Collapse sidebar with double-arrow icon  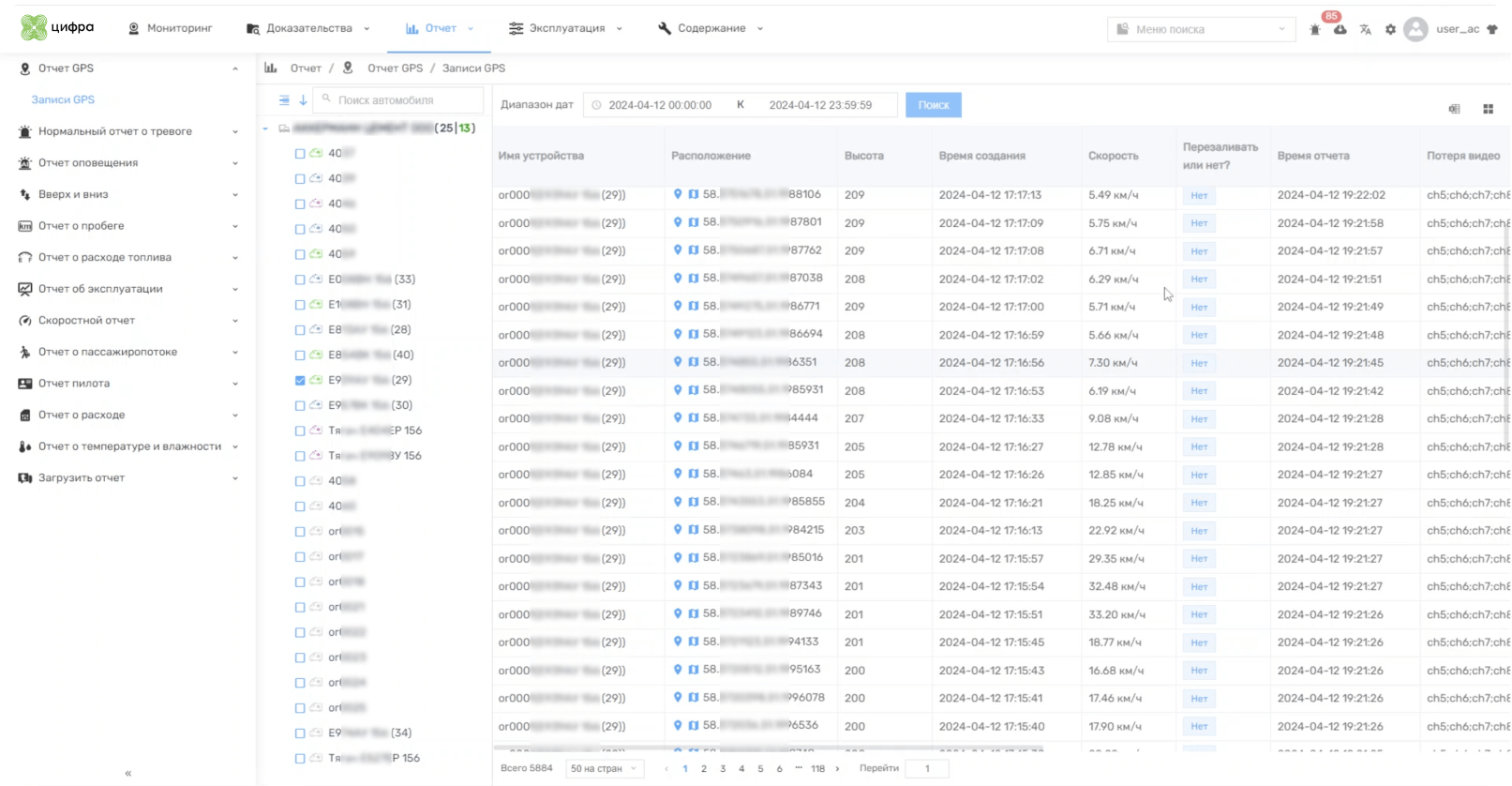128,774
